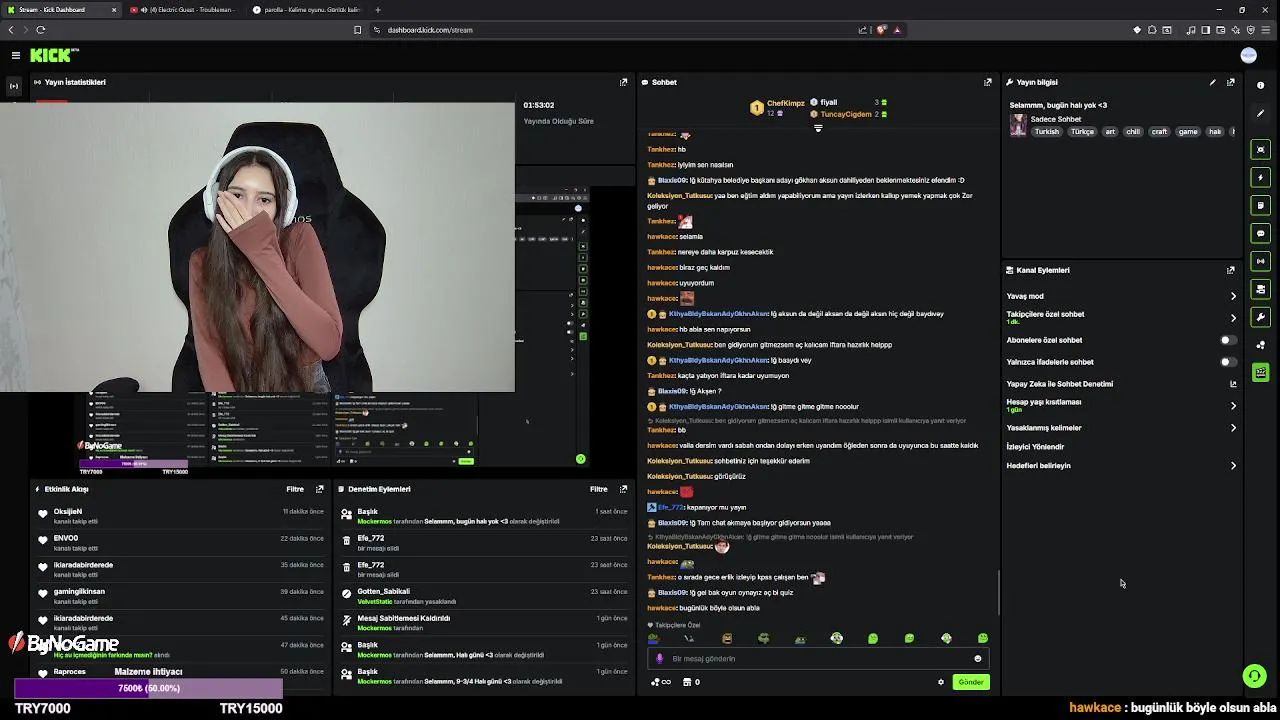Bookmark this page using address bar icon
Image resolution: width=1280 pixels, height=720 pixels.
click(x=357, y=30)
